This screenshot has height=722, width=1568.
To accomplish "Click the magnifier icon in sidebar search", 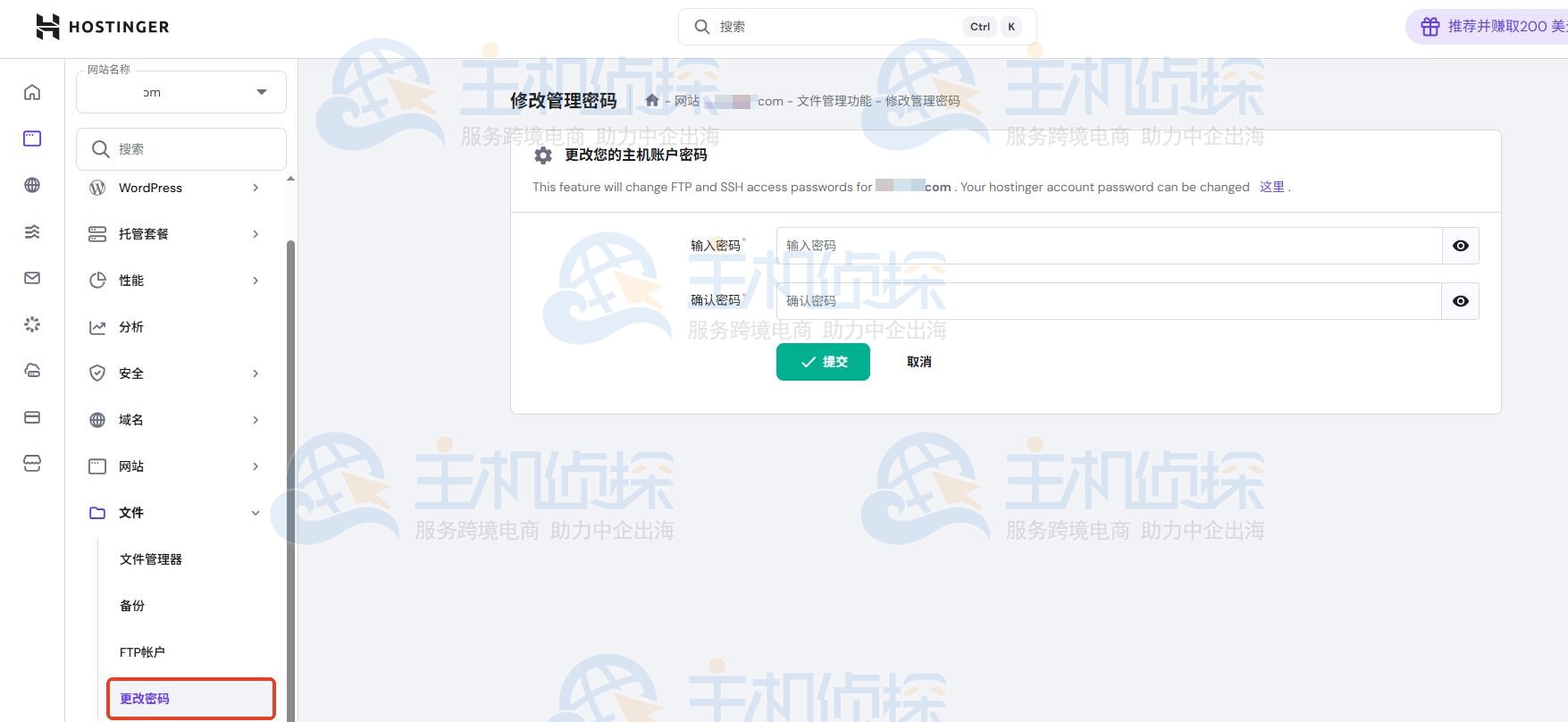I will [101, 149].
